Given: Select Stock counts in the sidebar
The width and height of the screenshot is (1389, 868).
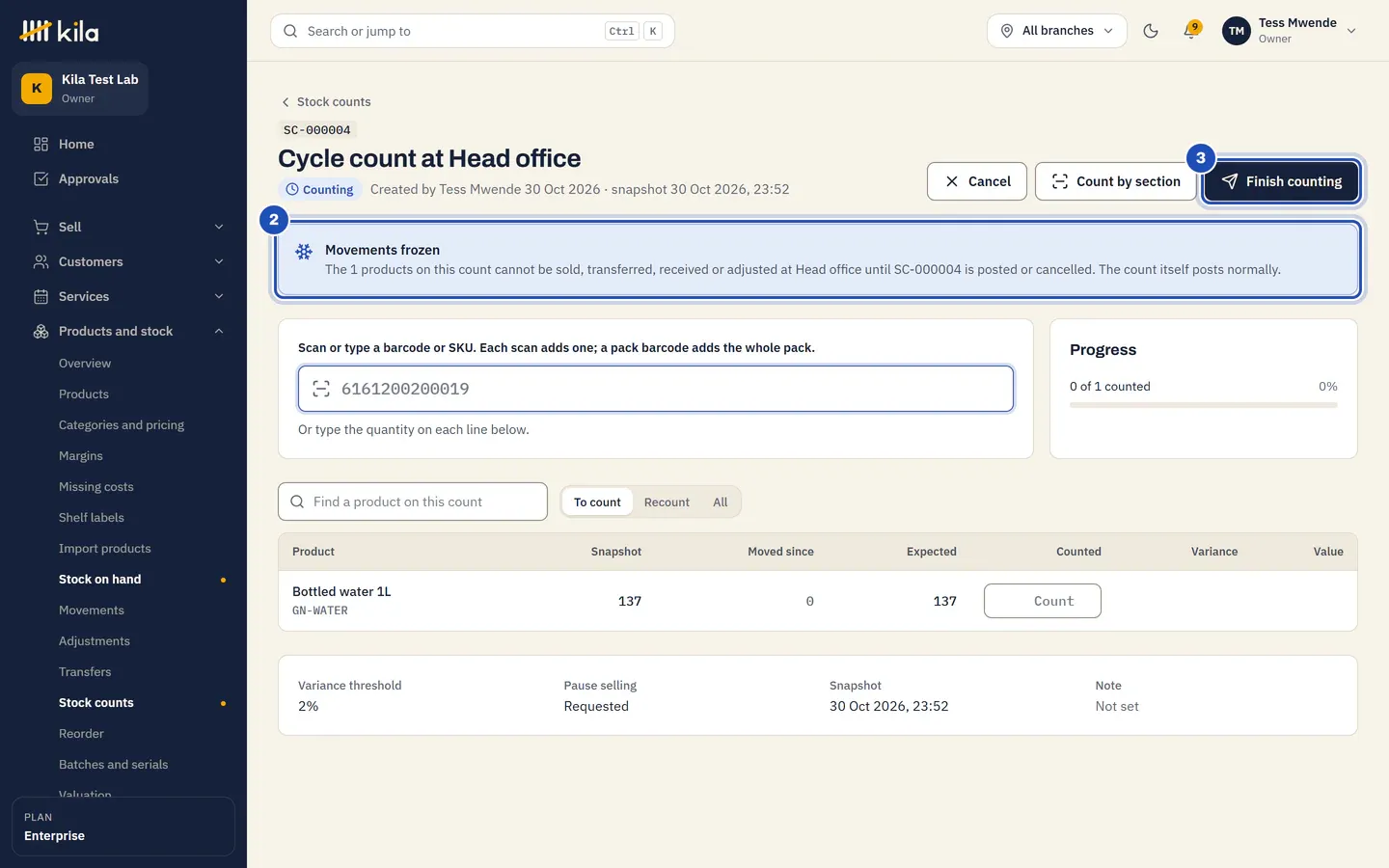Looking at the screenshot, I should click(x=96, y=703).
